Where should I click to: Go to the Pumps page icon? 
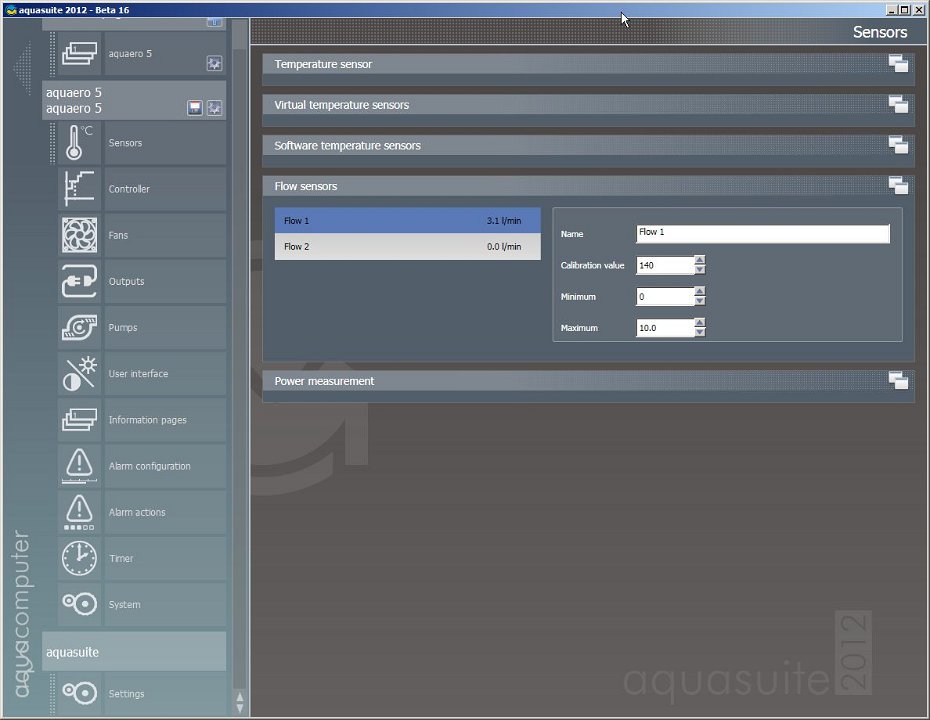(x=79, y=328)
